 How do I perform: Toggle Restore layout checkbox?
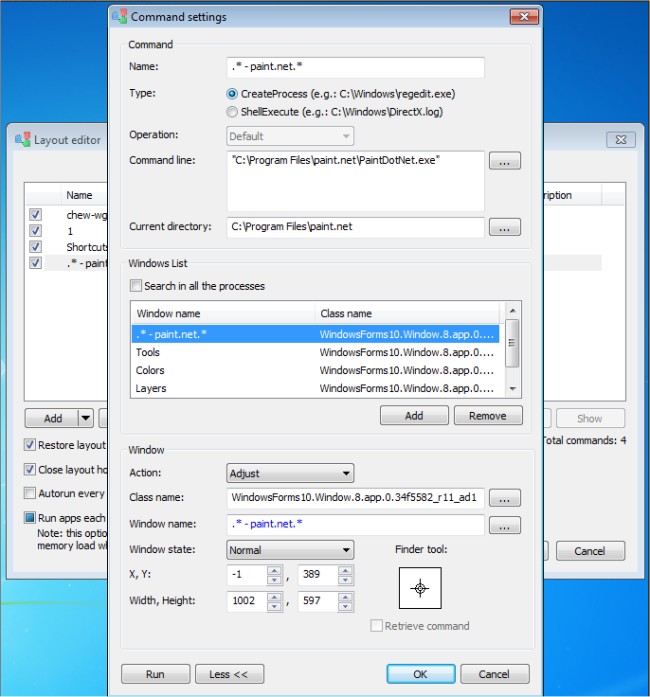[x=29, y=445]
